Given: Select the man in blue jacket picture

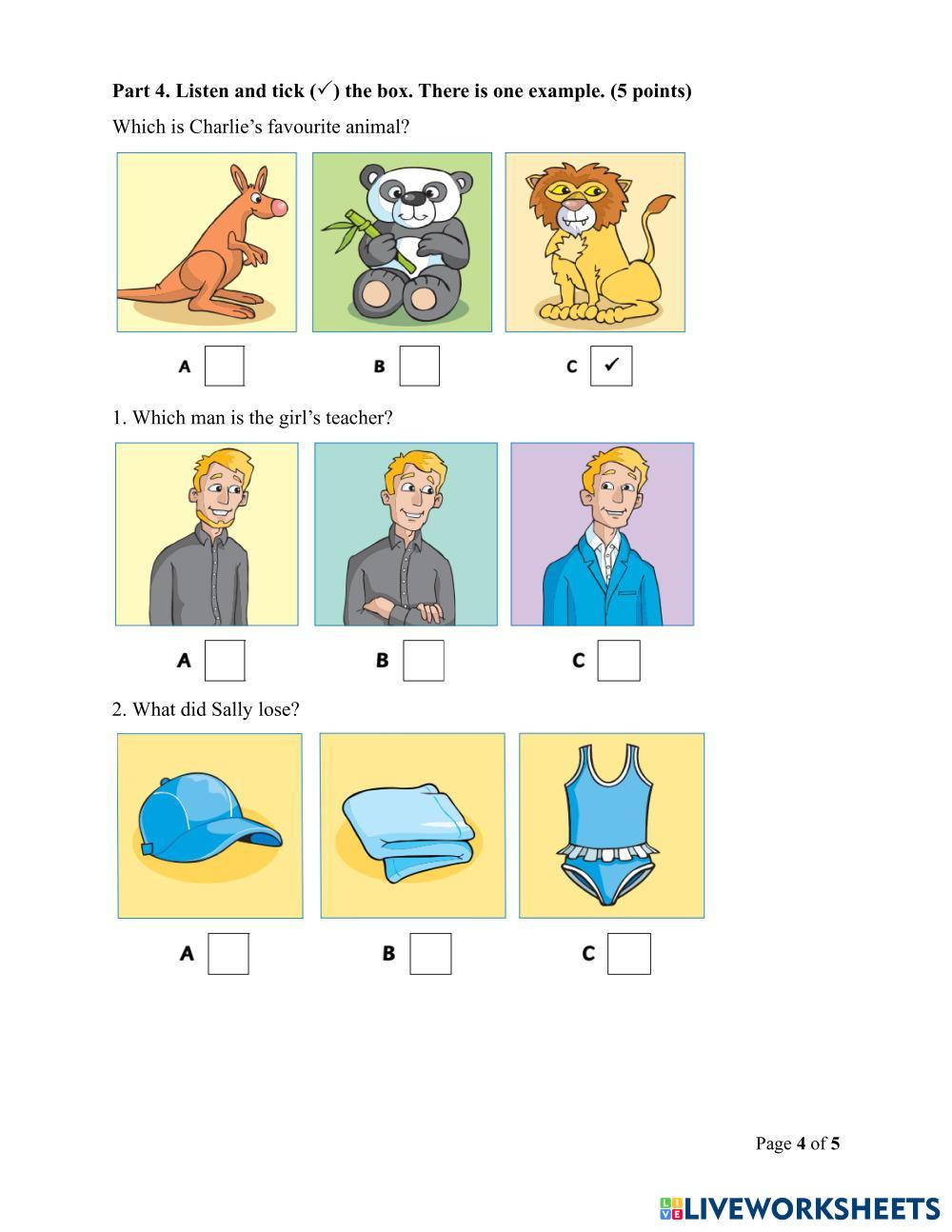Looking at the screenshot, I should pos(603,534).
